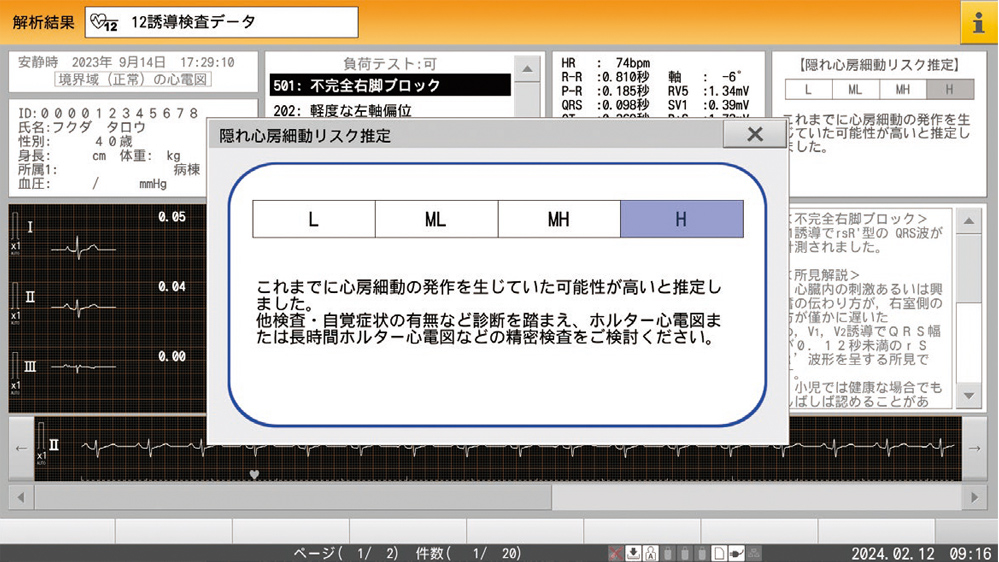Screen dimensions: 999x562
Task: Click the lead I value 0.05
Action: 171,217
